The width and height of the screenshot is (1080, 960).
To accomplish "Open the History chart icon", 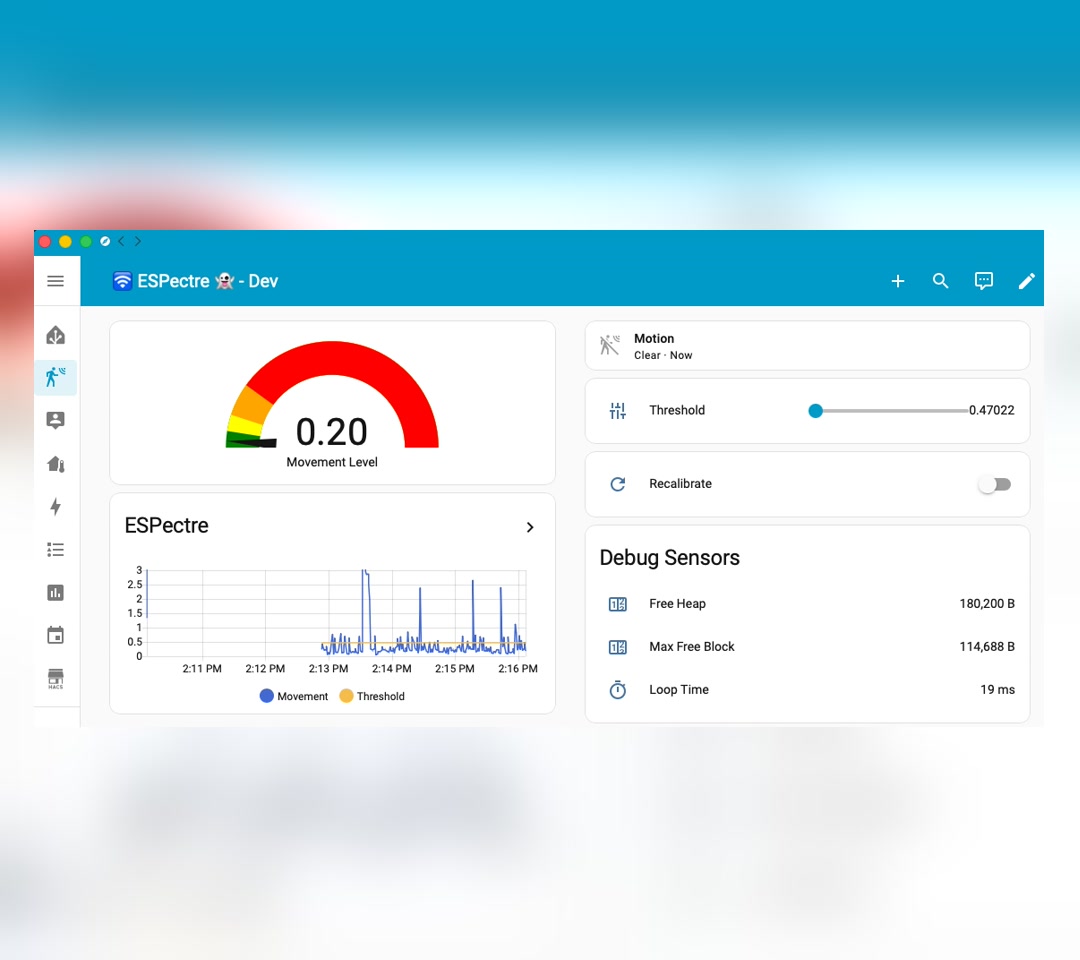I will (x=56, y=592).
